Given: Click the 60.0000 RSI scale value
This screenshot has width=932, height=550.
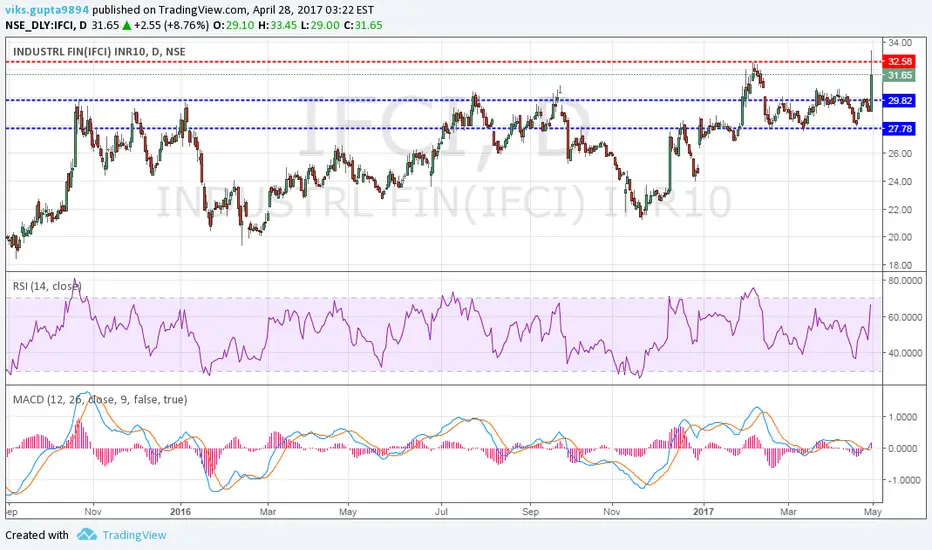Looking at the screenshot, I should pyautogui.click(x=905, y=317).
